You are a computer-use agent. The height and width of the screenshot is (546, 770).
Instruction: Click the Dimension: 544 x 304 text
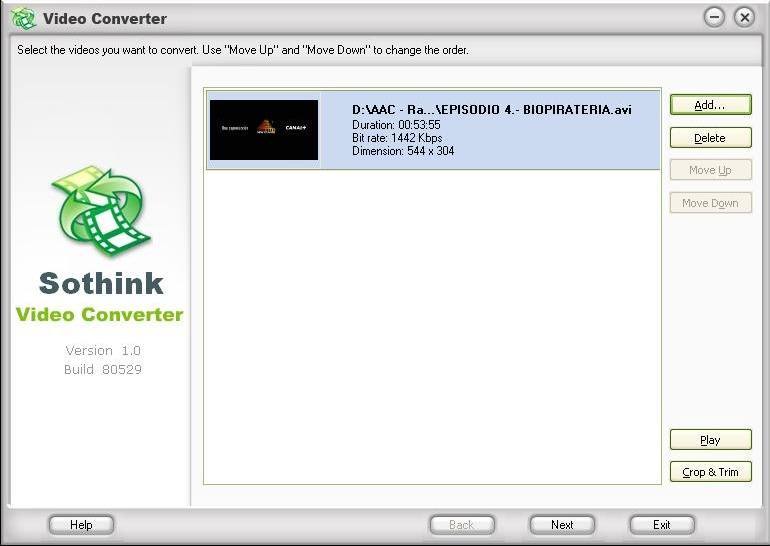click(x=403, y=151)
